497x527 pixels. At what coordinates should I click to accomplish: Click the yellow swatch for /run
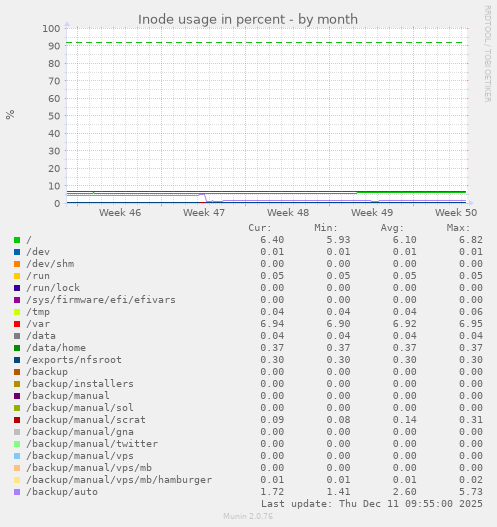click(x=17, y=276)
